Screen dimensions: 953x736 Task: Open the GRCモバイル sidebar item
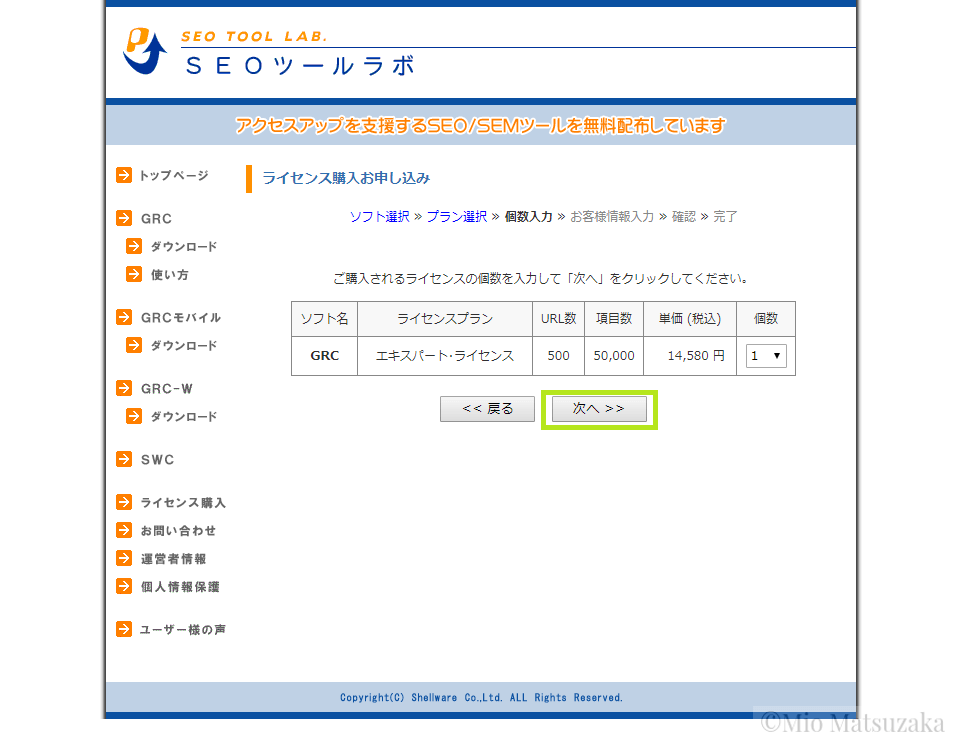(x=181, y=317)
